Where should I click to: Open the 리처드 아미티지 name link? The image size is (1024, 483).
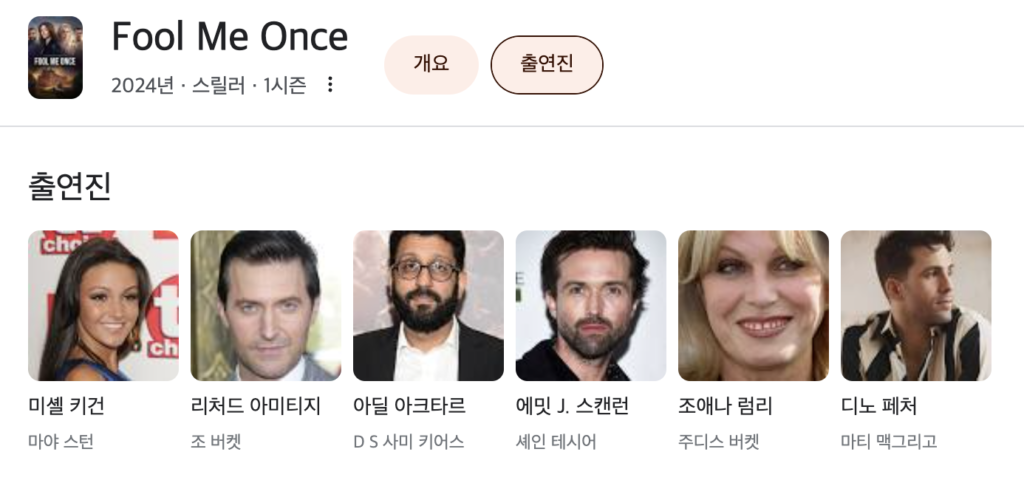(255, 406)
